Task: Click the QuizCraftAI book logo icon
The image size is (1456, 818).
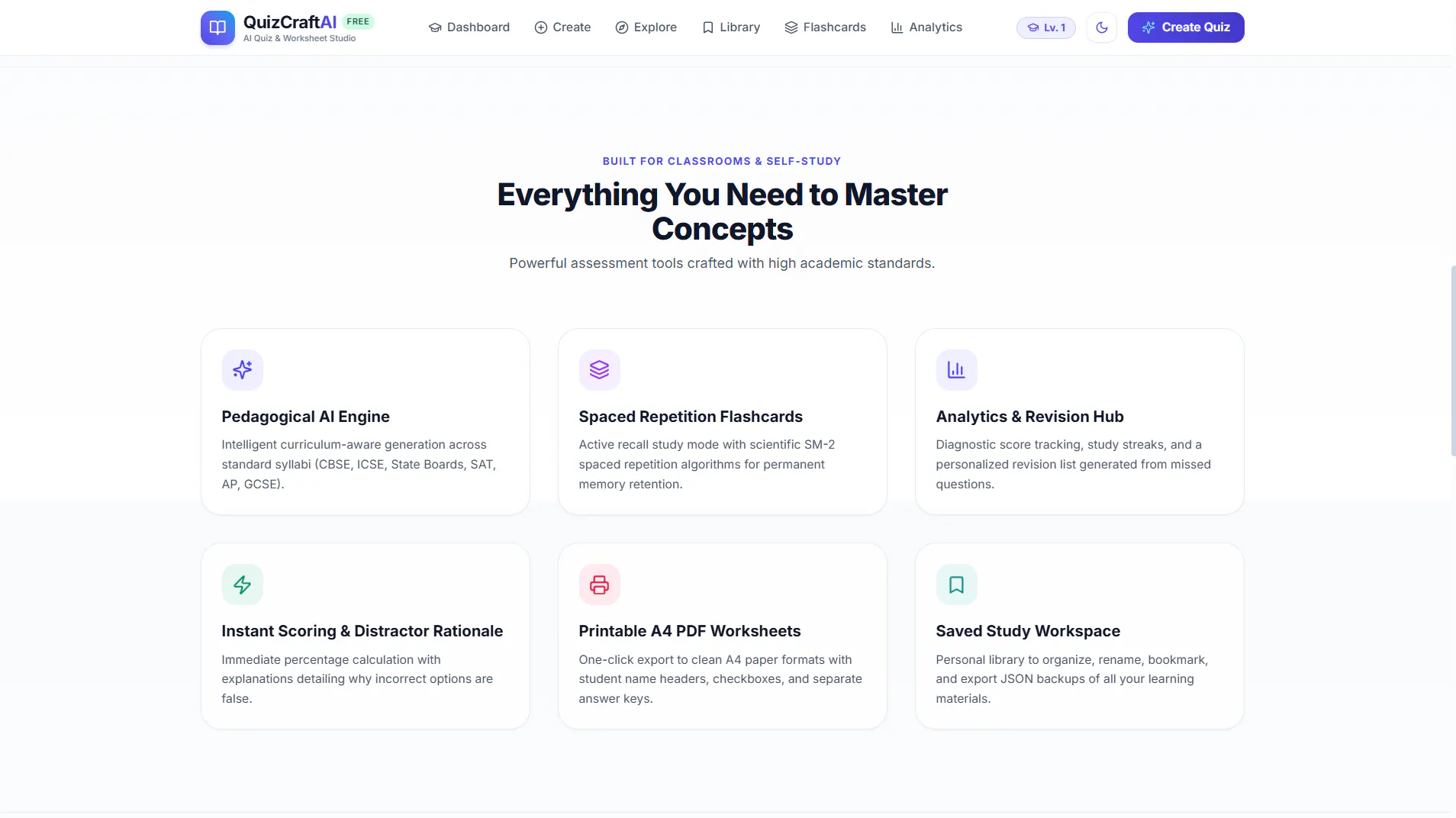Action: tap(217, 27)
